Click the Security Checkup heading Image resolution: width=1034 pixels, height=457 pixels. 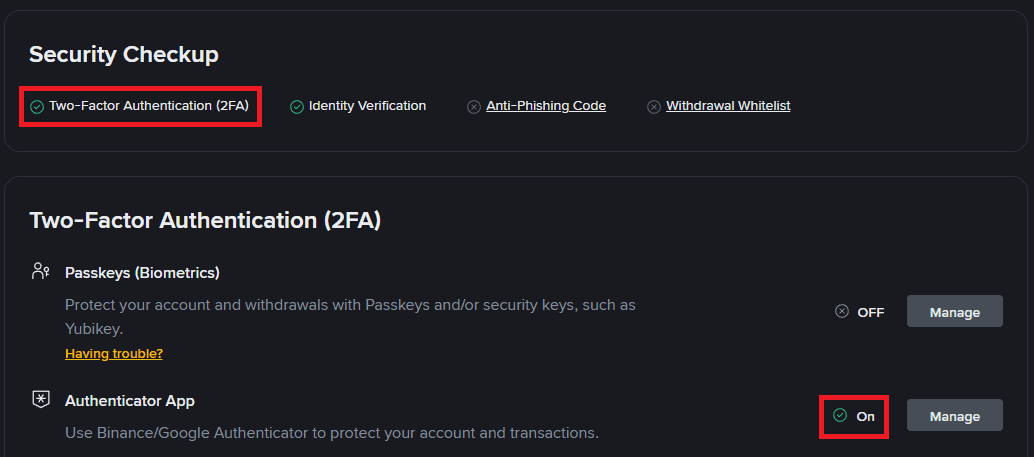124,54
